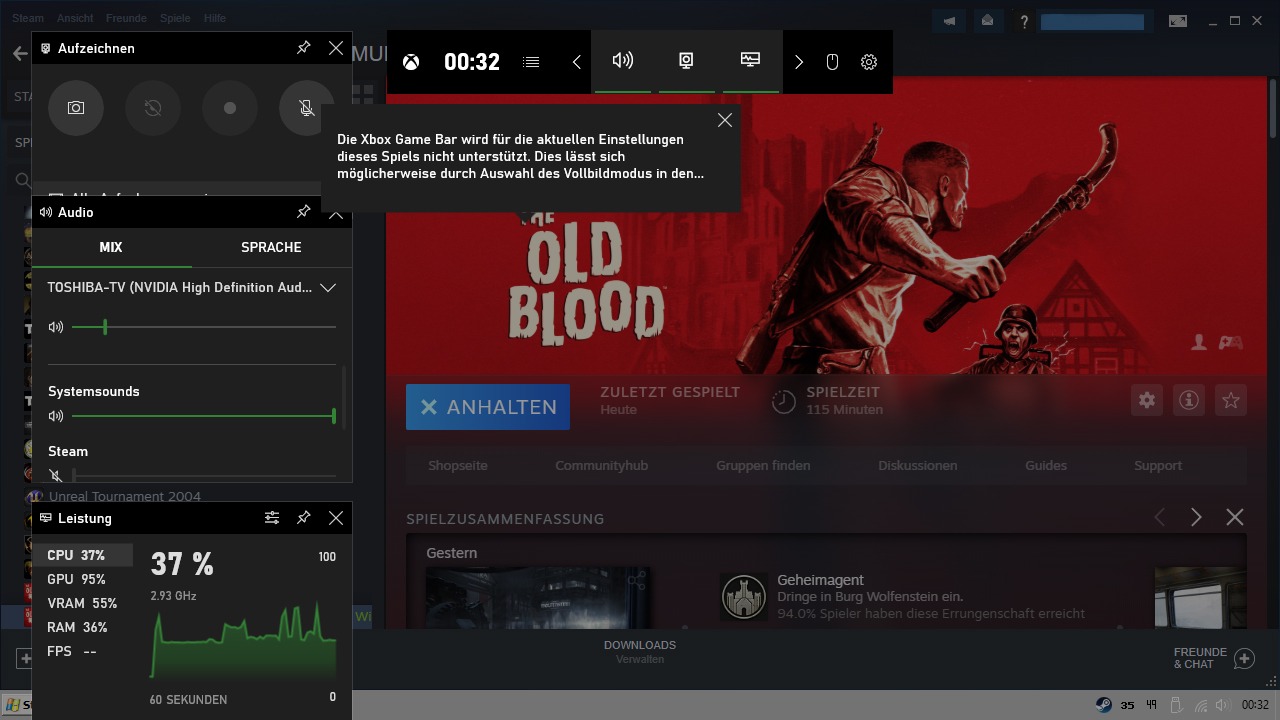Screen dimensions: 1280x720
Task: Toggle the Performance widget from the Game Bar
Action: 750,61
